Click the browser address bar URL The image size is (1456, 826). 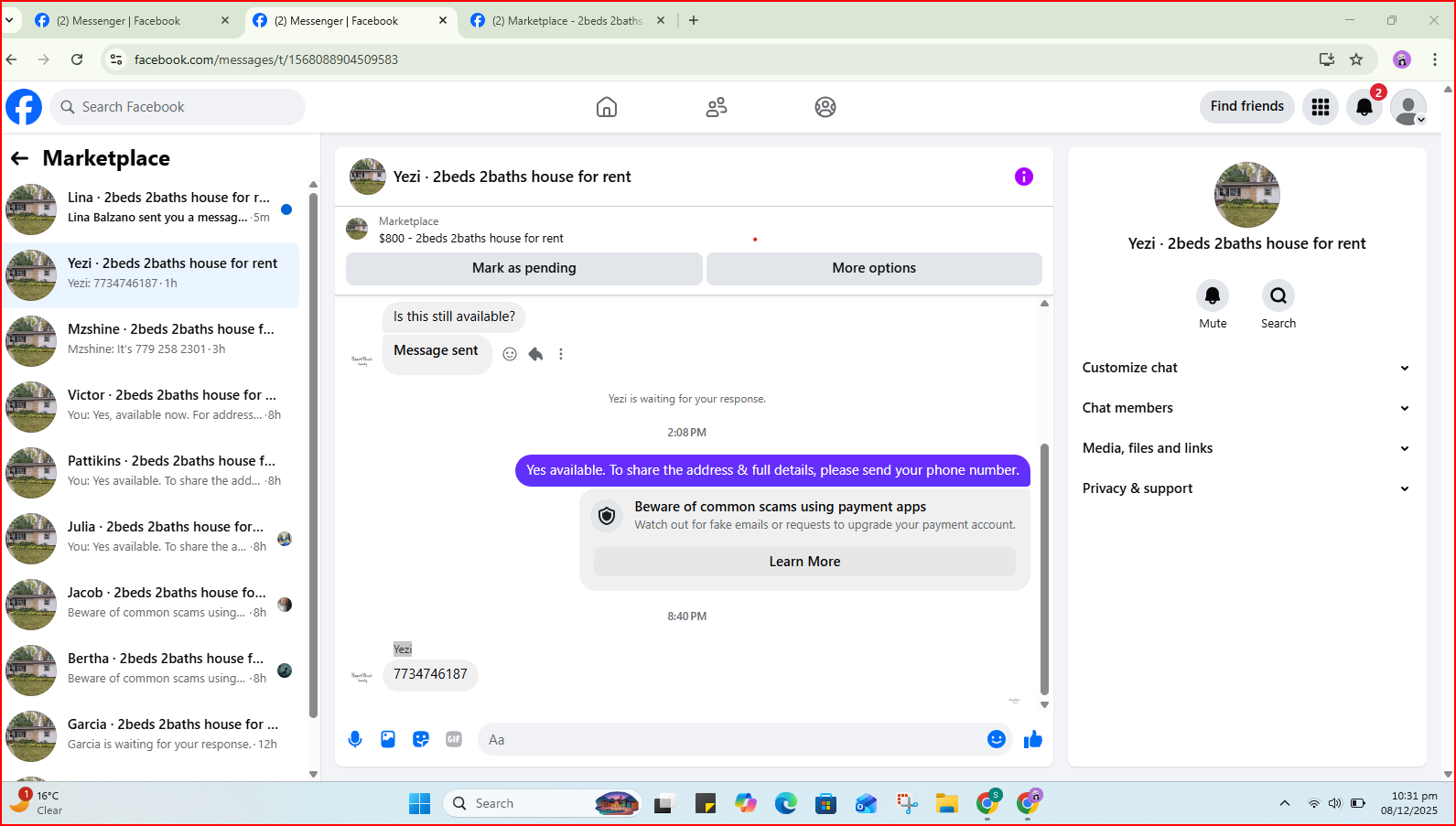[x=266, y=59]
